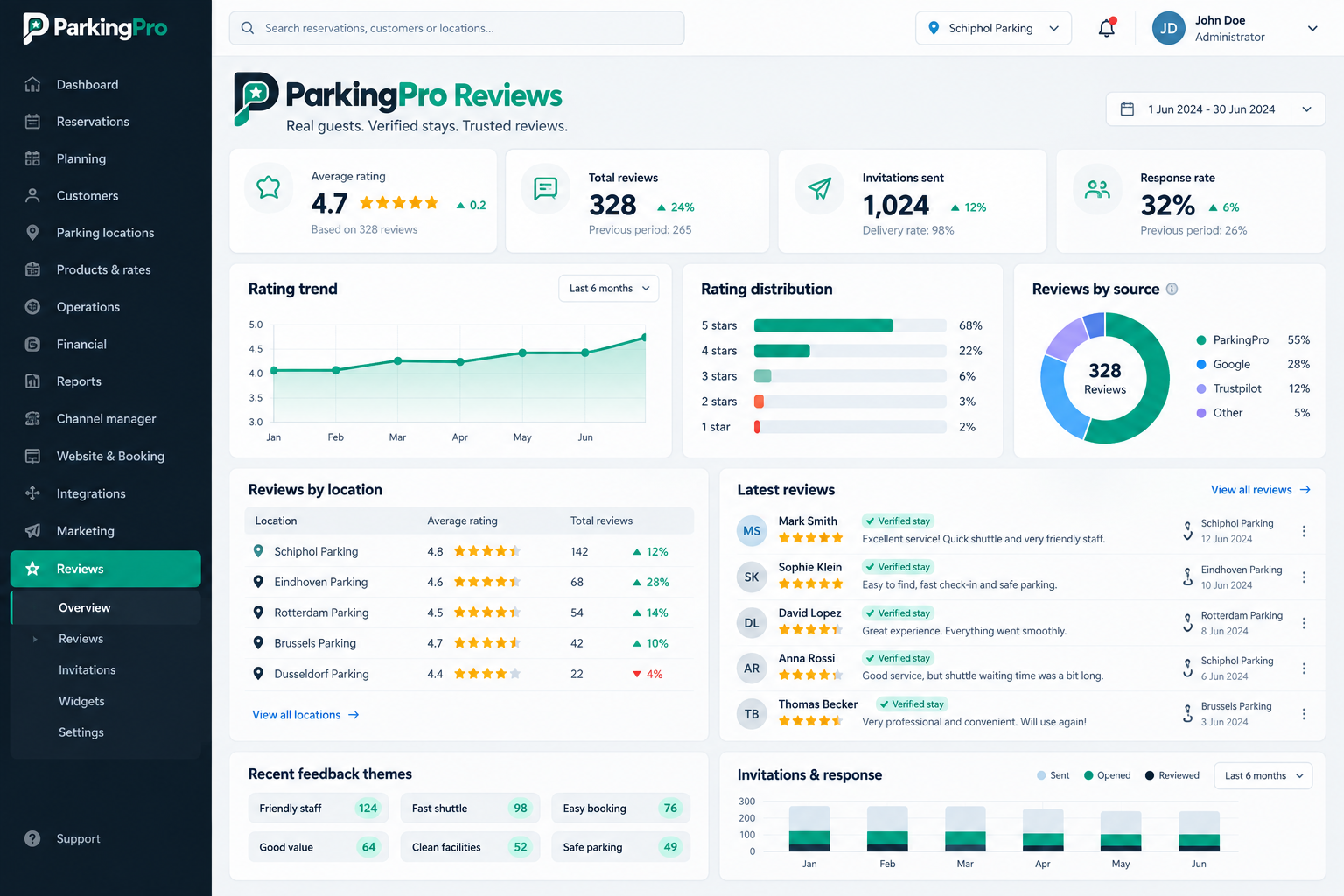
Task: Click the Products & rates icon
Action: click(x=32, y=269)
